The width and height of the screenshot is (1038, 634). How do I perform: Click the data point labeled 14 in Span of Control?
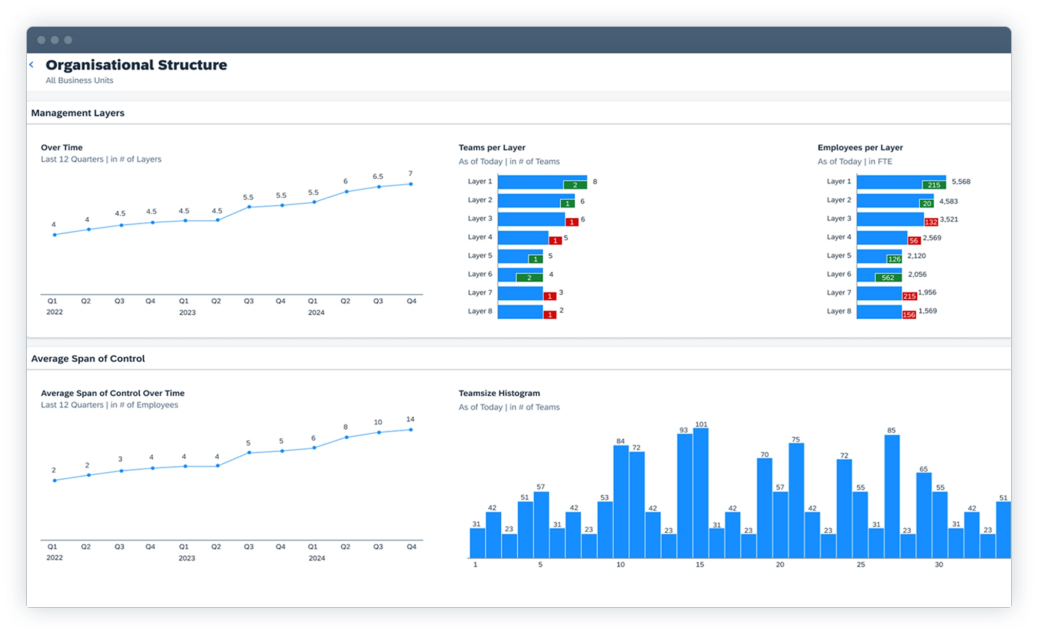[411, 430]
